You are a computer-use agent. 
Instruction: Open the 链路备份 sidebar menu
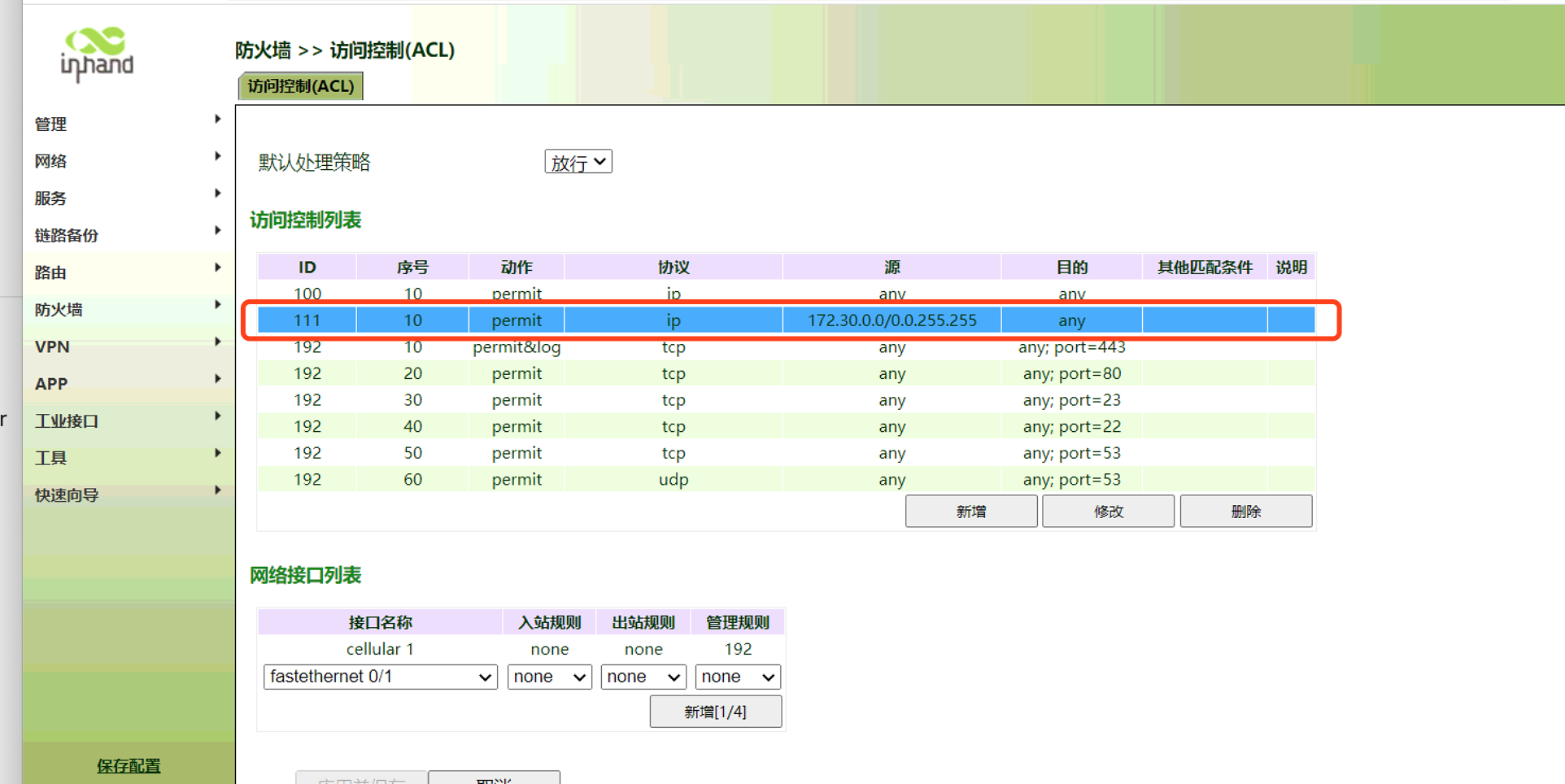[x=67, y=235]
